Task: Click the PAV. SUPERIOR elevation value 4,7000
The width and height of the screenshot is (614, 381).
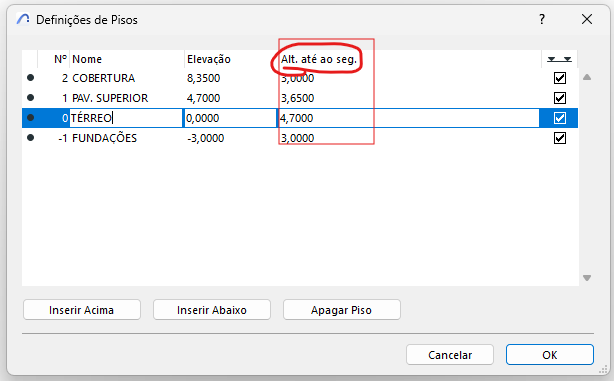Action: pos(203,98)
